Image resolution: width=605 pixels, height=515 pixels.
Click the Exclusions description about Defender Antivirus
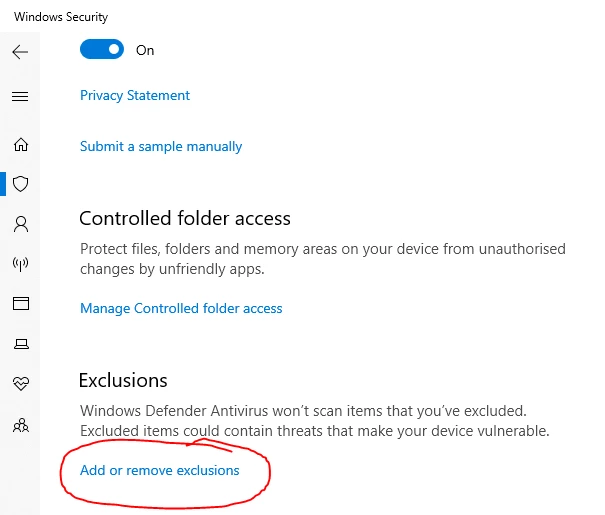click(314, 421)
